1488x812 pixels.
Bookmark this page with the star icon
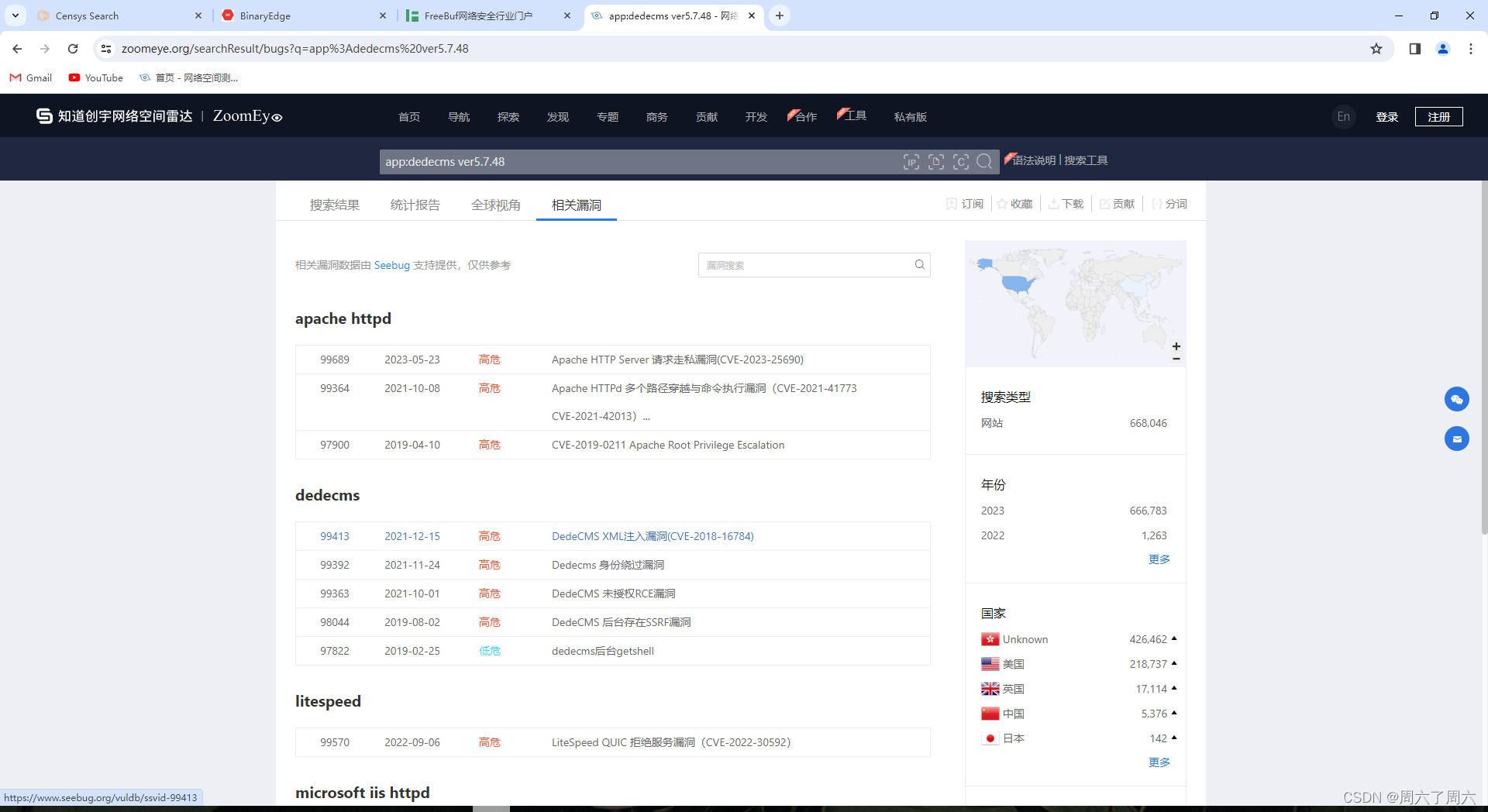(1376, 49)
